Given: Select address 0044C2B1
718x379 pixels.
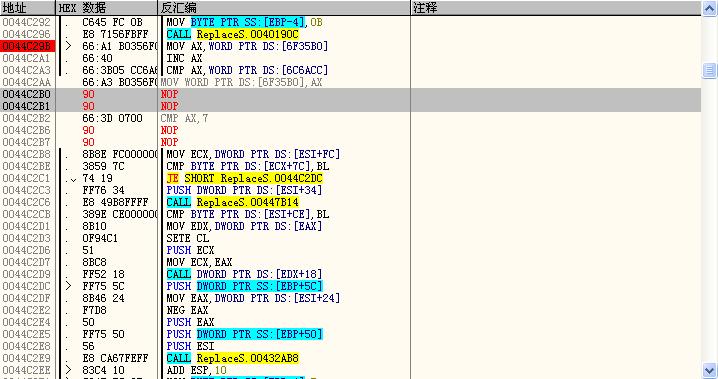Looking at the screenshot, I should [27, 106].
